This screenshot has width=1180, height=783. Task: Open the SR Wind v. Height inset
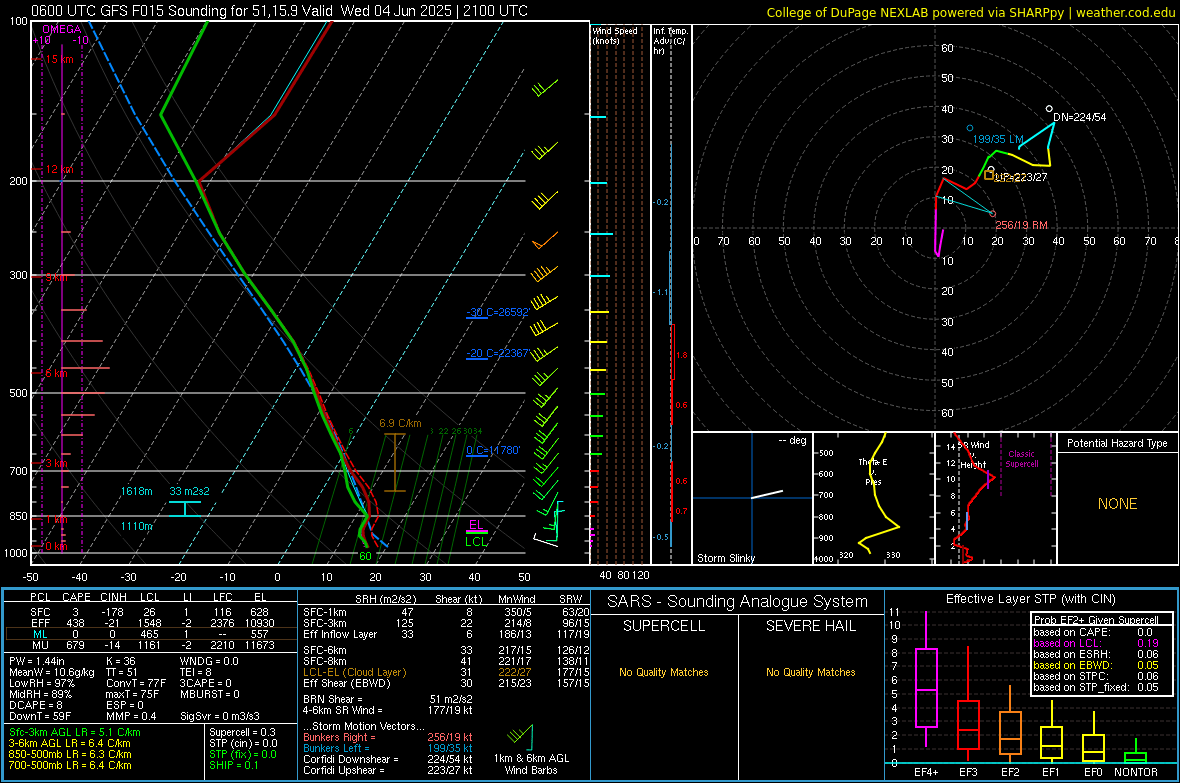[x=995, y=498]
